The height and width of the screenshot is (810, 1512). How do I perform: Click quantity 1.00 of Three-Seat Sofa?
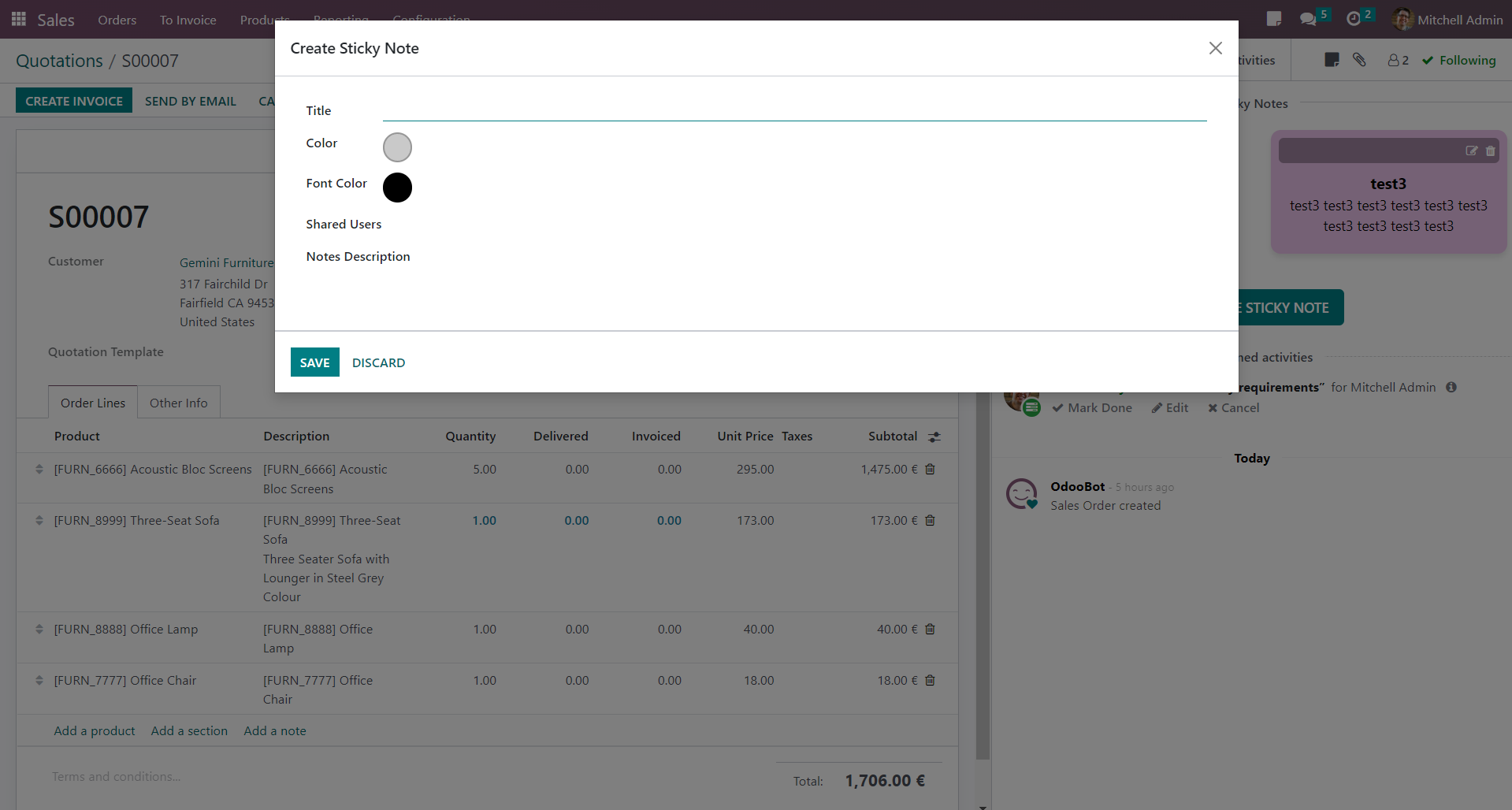click(485, 520)
